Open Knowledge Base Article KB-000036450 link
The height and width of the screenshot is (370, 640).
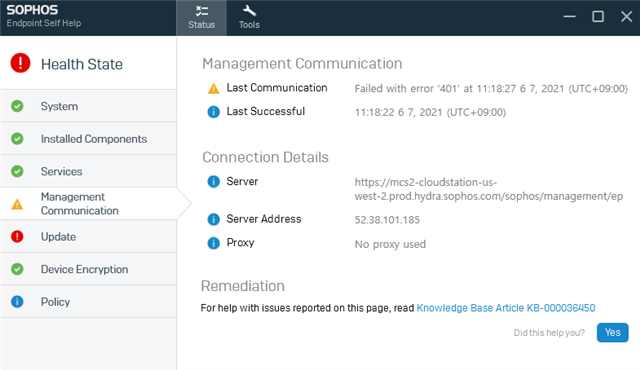point(506,308)
